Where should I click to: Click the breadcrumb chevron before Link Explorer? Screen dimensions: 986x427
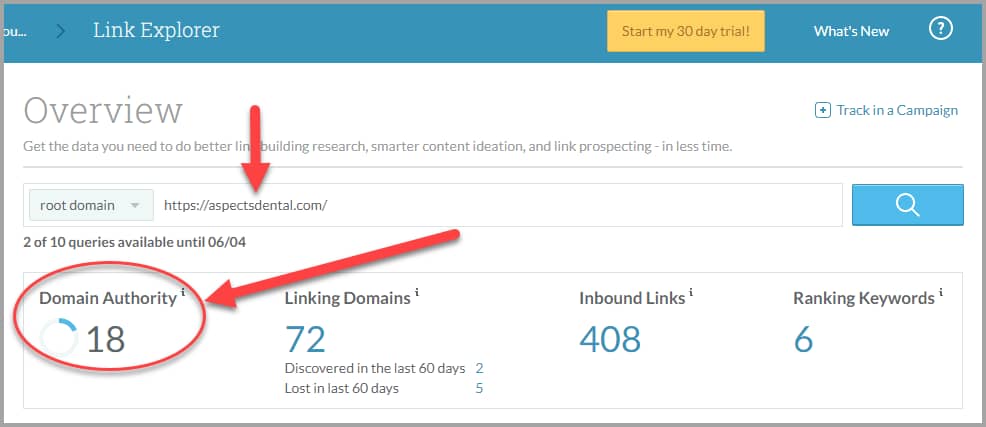(61, 31)
